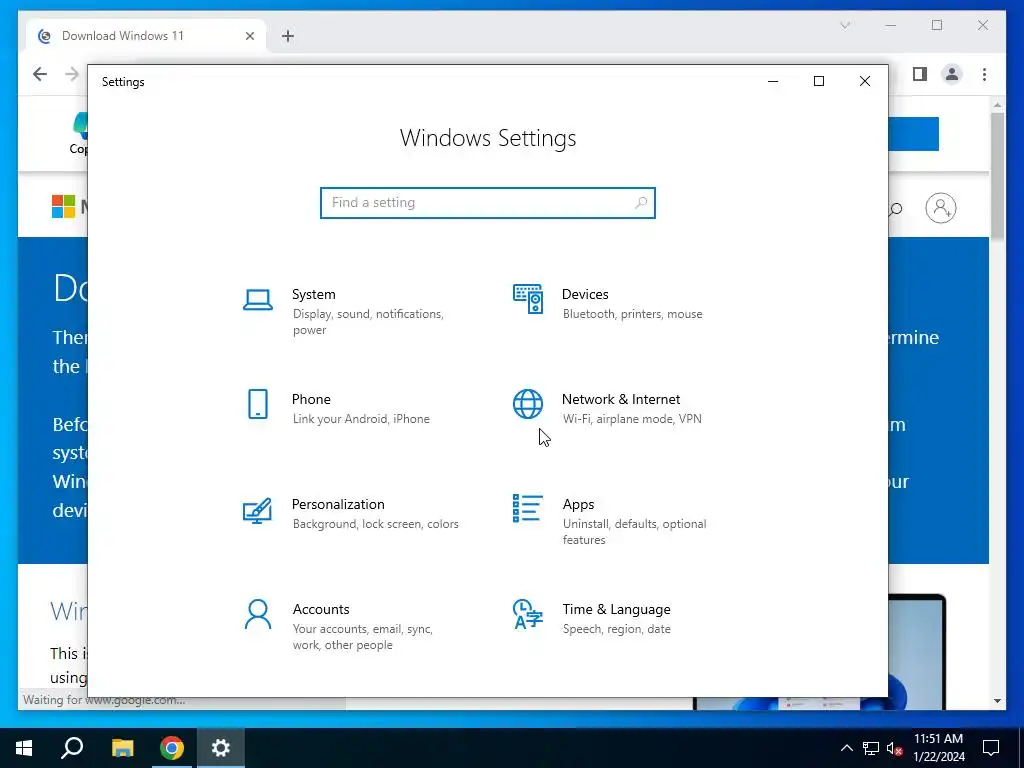Switch to Chrome on the taskbar
The image size is (1024, 768).
point(172,748)
